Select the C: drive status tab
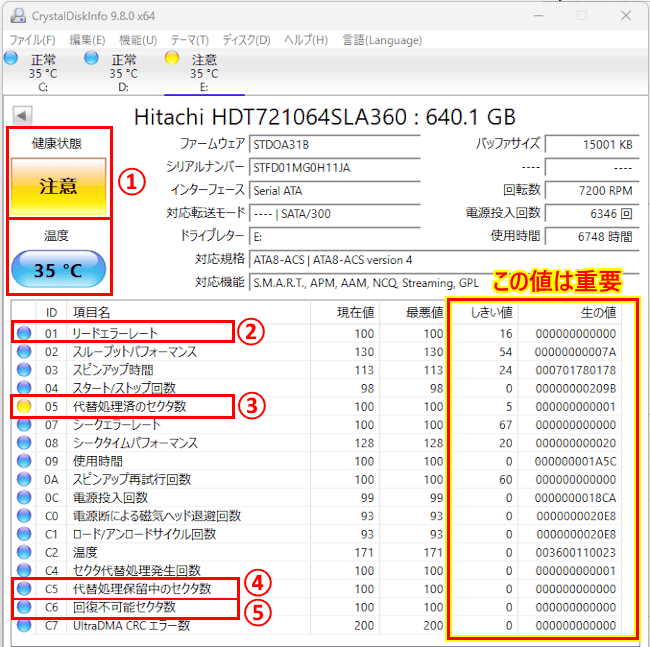This screenshot has height=647, width=650. pos(43,71)
